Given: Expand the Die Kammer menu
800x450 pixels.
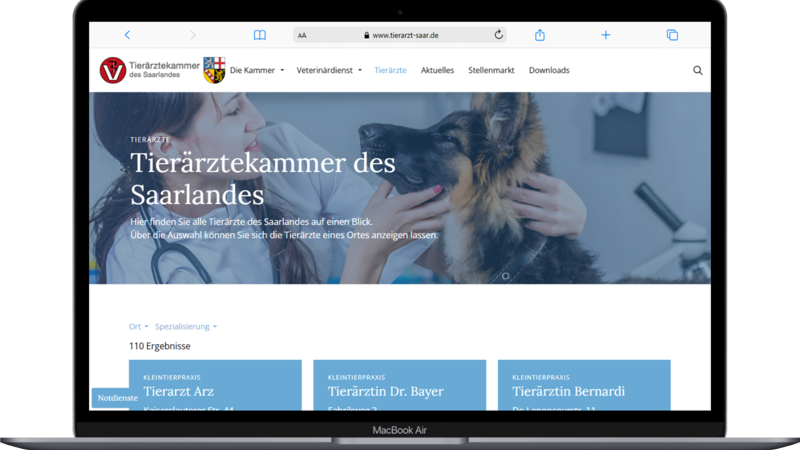Looking at the screenshot, I should pyautogui.click(x=257, y=71).
